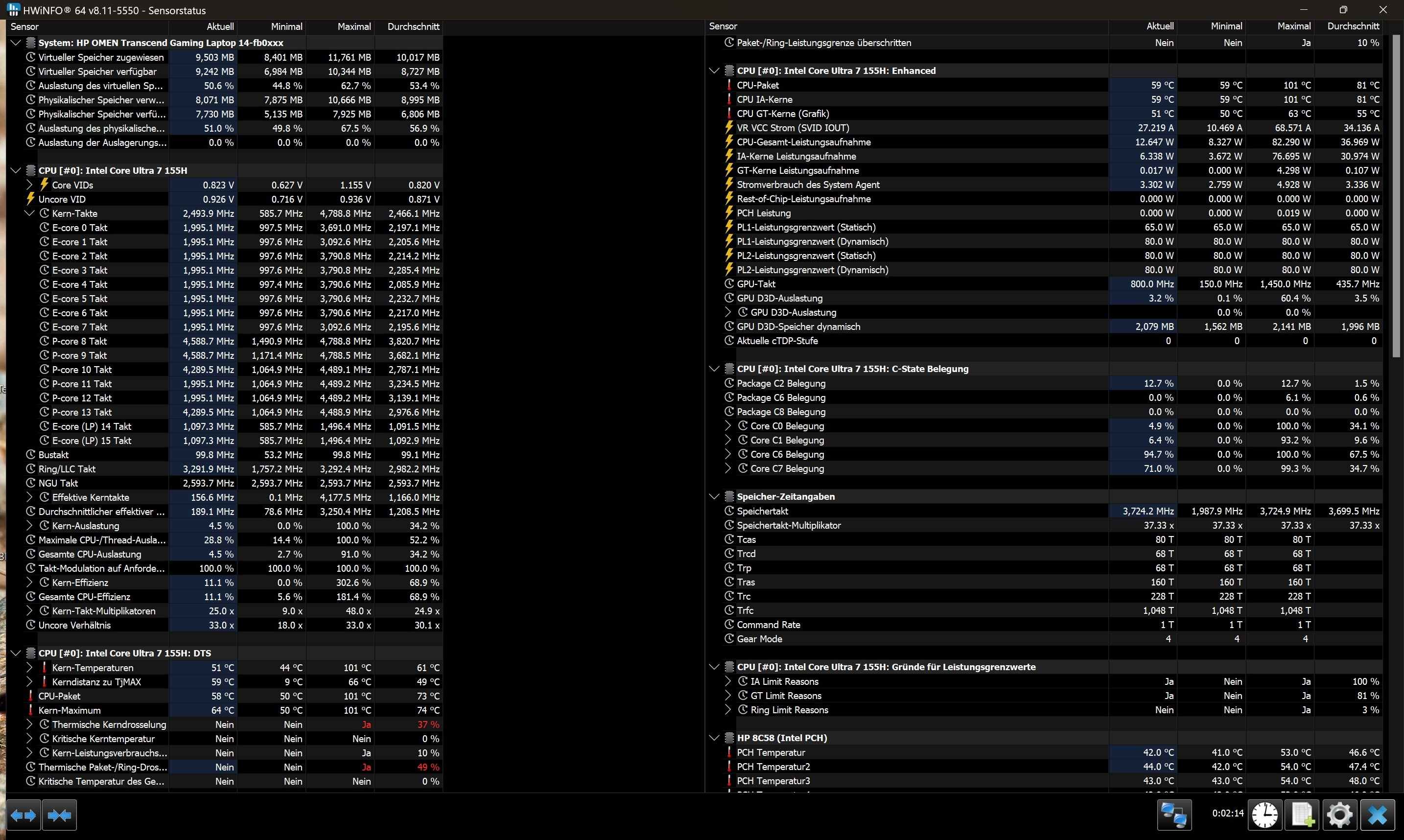1404x840 pixels.
Task: Collapse the CPU Enhanced sensor group
Action: coord(714,71)
